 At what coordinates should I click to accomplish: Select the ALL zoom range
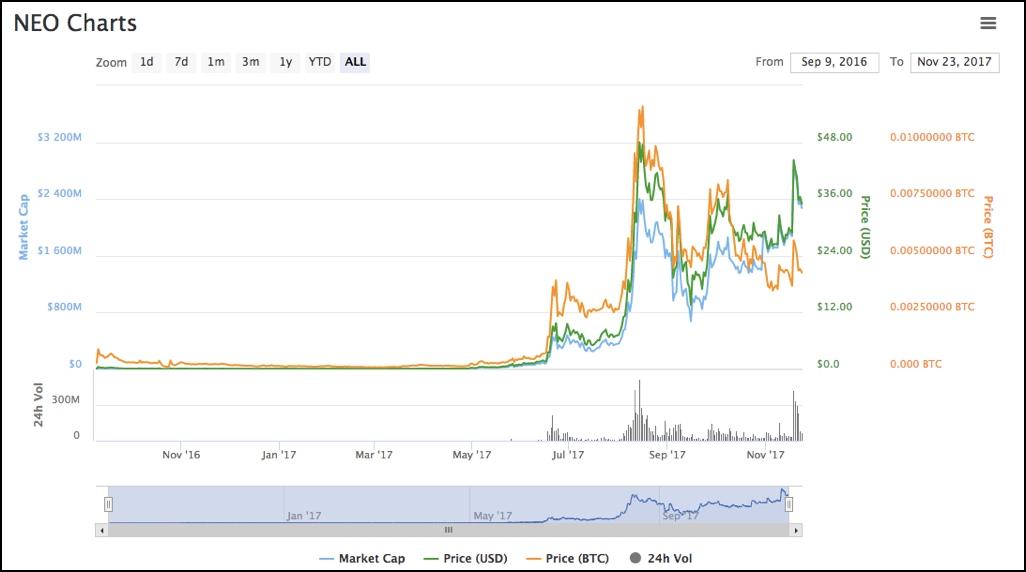(x=355, y=62)
